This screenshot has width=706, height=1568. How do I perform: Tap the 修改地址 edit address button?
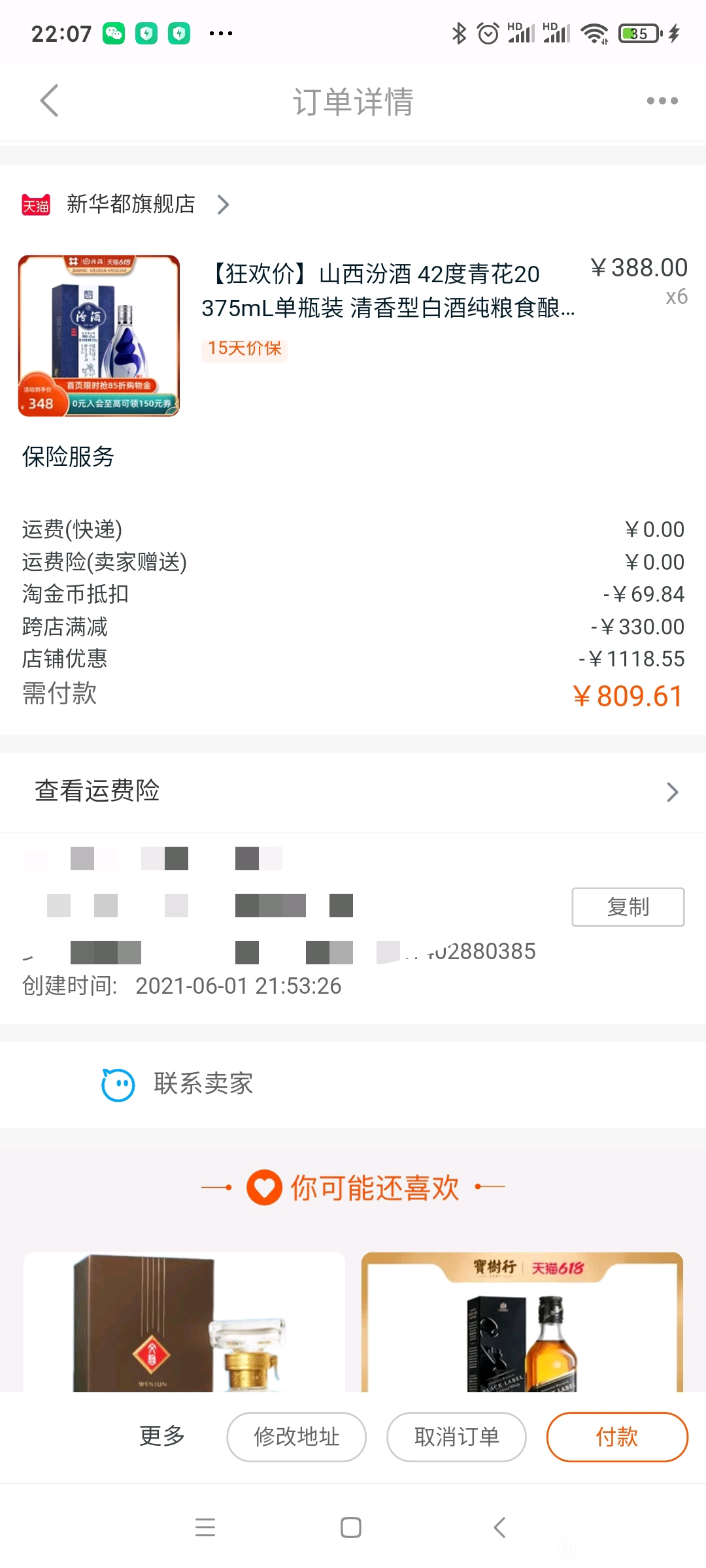pos(296,1437)
